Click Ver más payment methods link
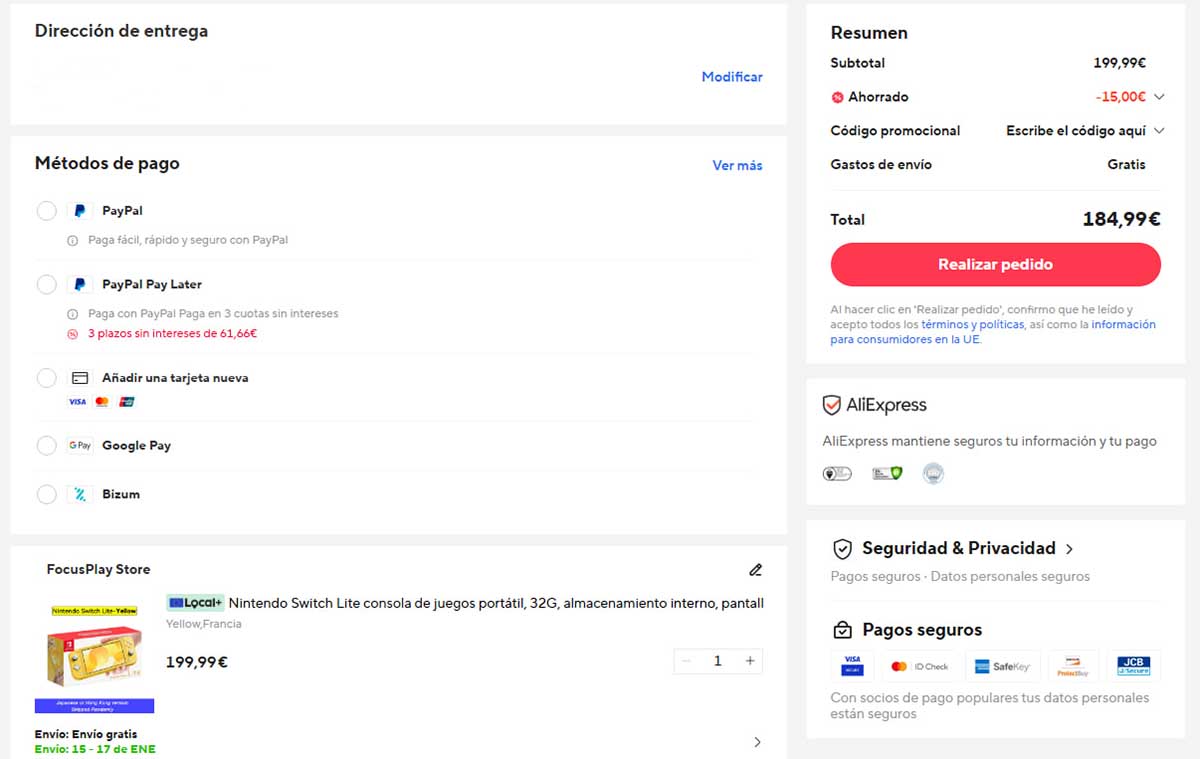Screen dimensions: 1200x759 (737, 165)
